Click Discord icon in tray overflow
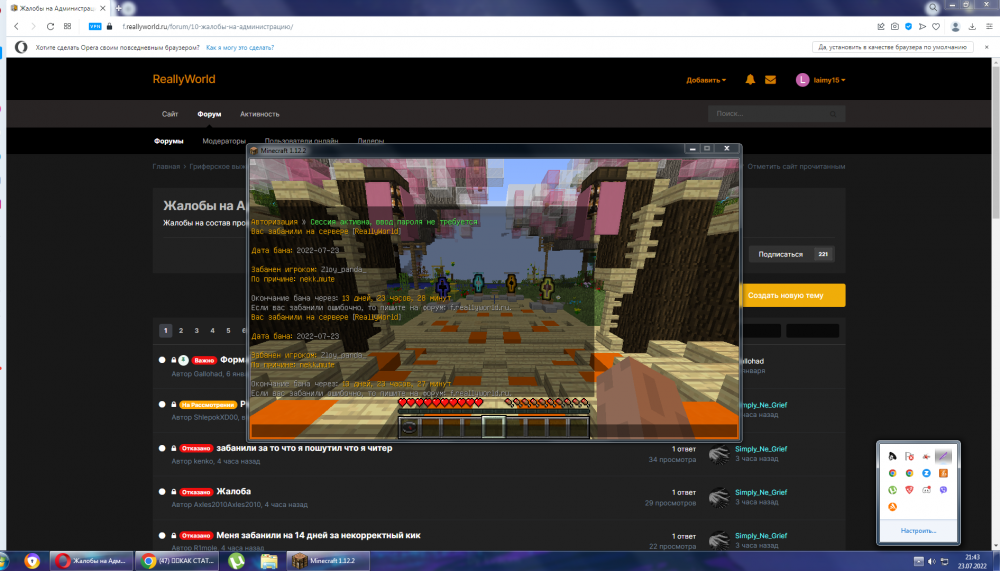Viewport: 1000px width, 571px height. (926, 489)
